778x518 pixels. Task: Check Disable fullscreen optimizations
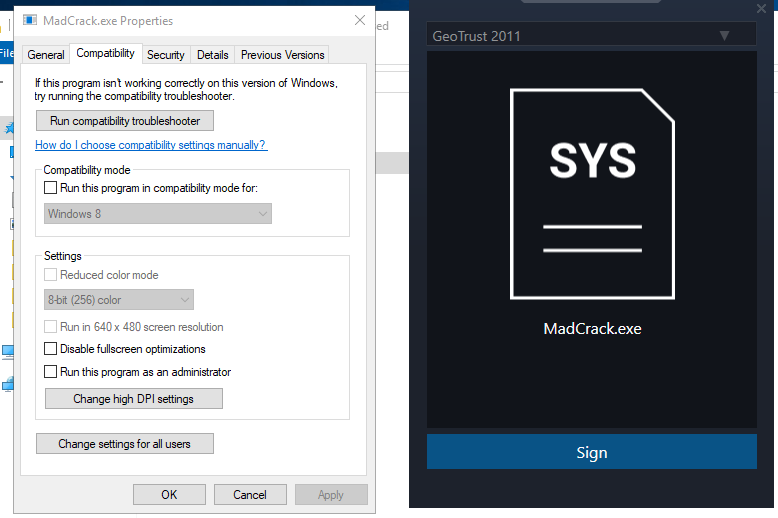(52, 350)
